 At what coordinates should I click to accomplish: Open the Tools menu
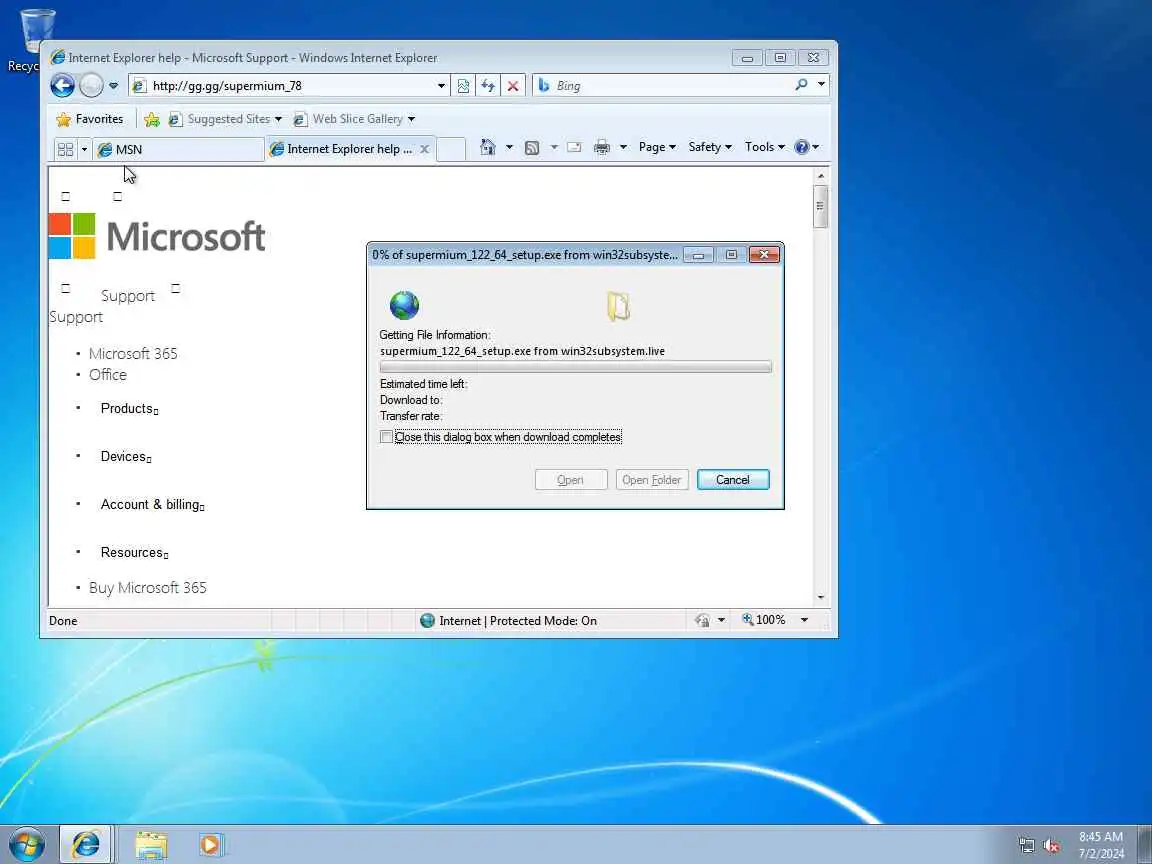[x=764, y=147]
